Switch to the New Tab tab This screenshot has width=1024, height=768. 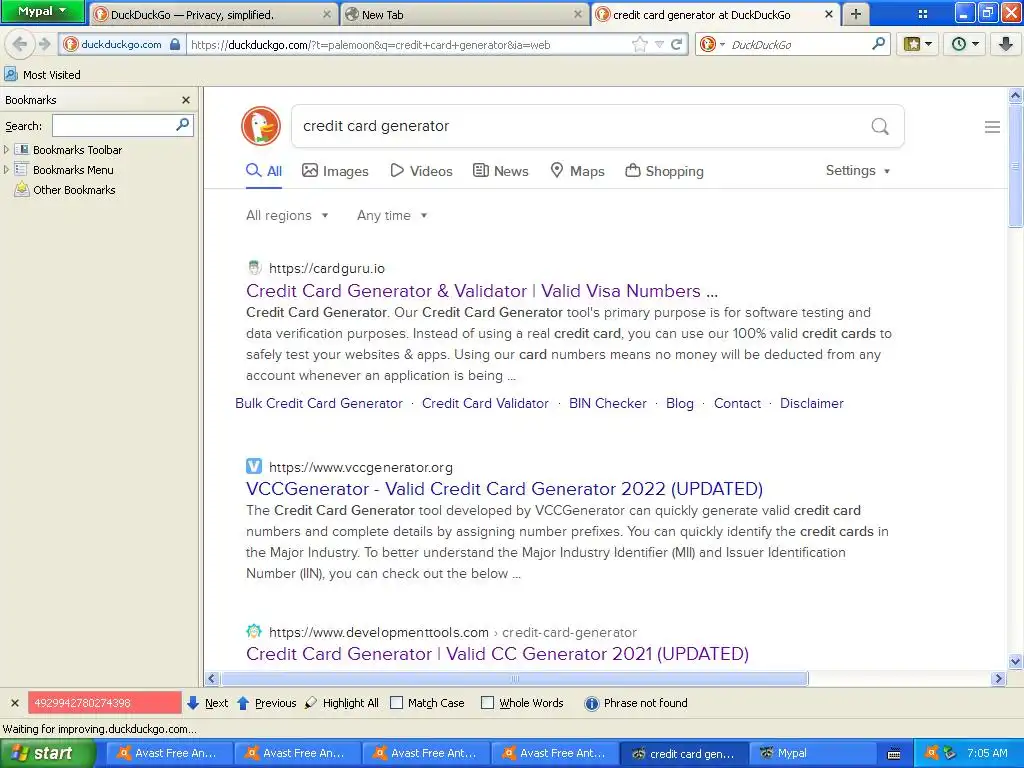tap(464, 14)
